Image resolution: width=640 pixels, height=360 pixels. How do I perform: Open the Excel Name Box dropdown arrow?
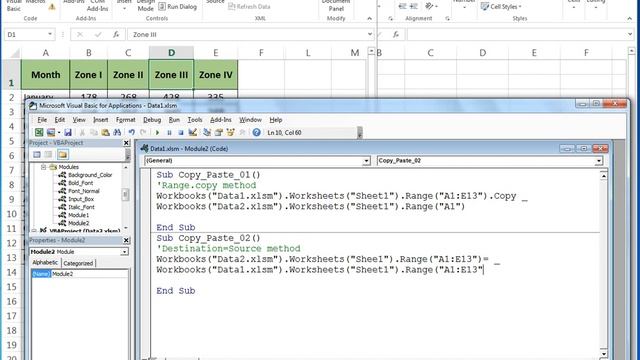pos(50,34)
